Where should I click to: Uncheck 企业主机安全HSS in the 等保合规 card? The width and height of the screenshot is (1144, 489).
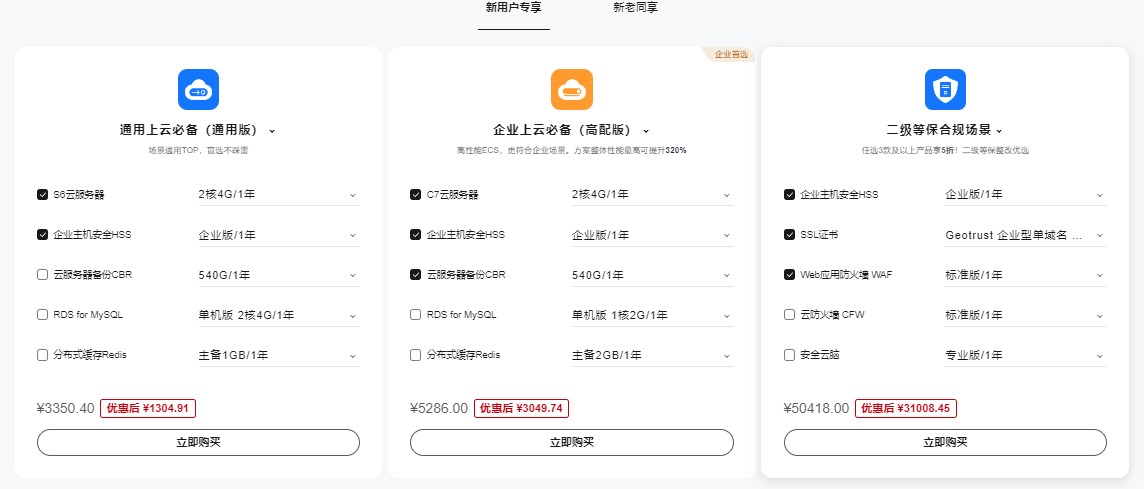pyautogui.click(x=789, y=195)
